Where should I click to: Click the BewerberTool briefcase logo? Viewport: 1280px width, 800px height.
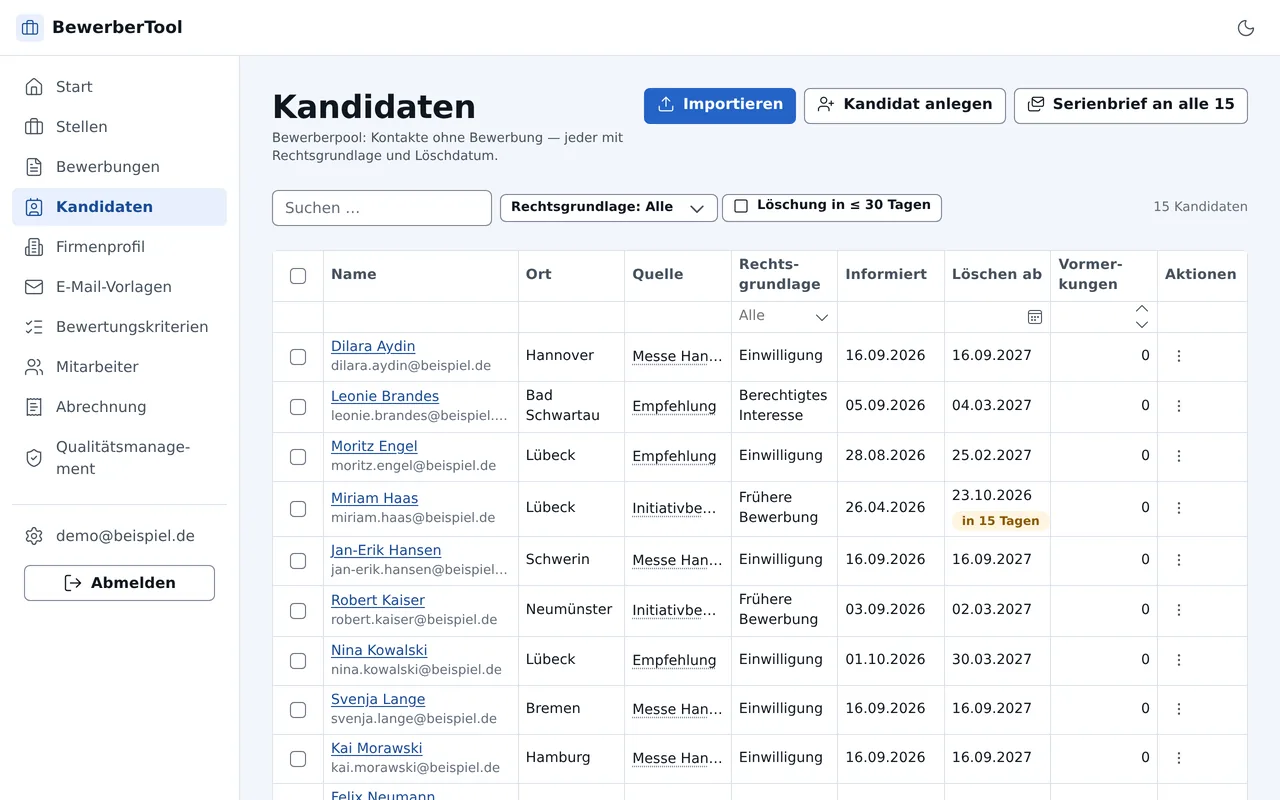[30, 28]
